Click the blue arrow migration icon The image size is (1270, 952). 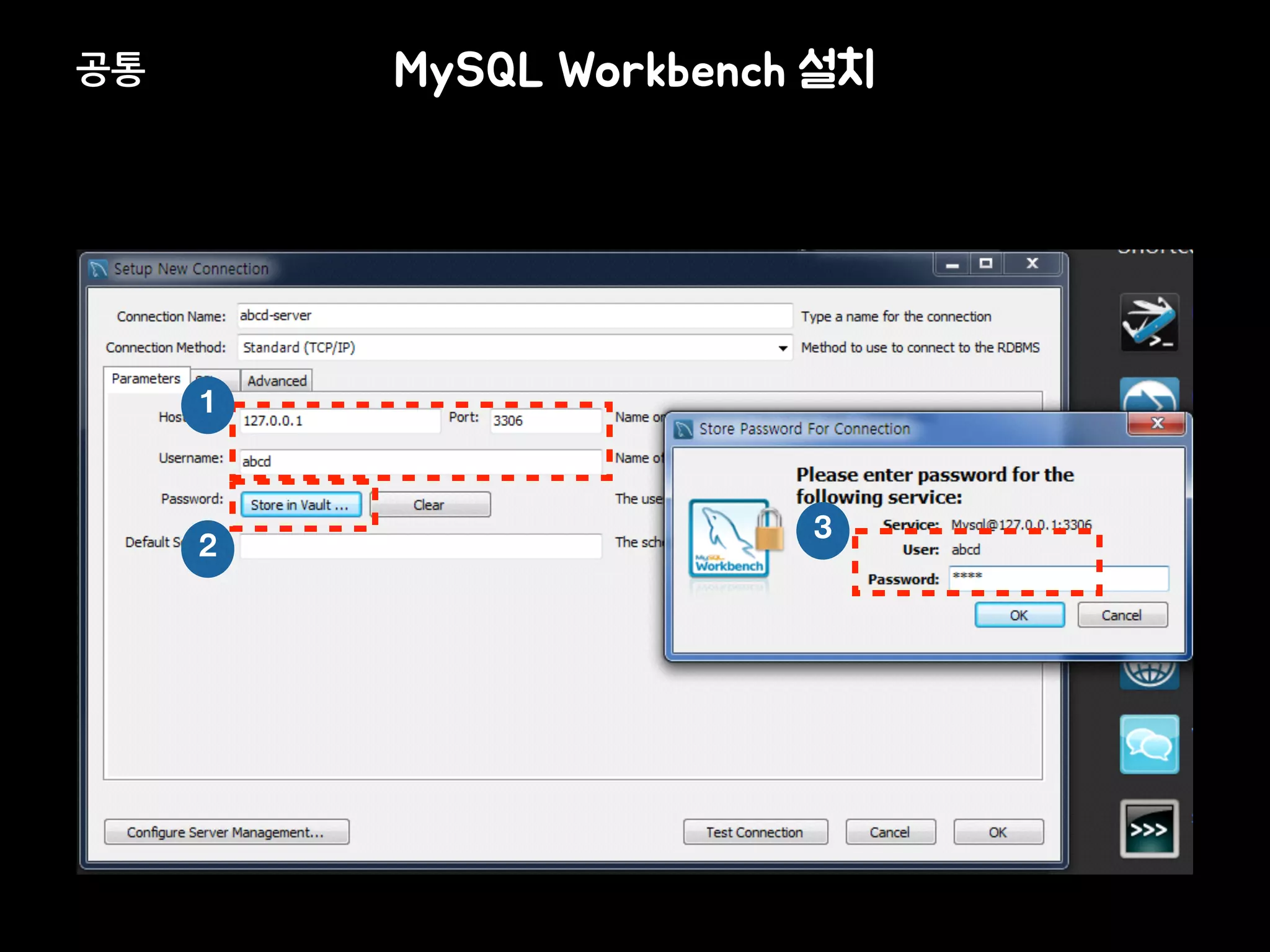coord(1149,395)
